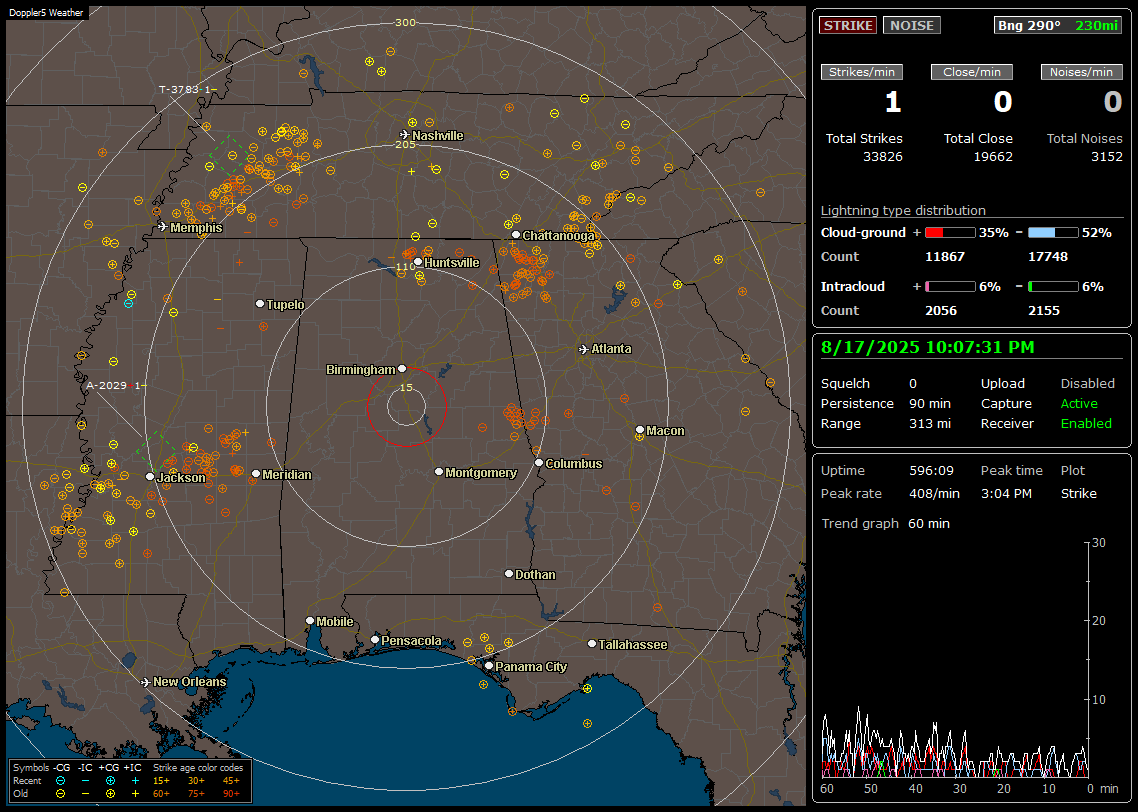This screenshot has width=1138, height=812.
Task: Click the Persistence value 90 min
Action: [930, 403]
